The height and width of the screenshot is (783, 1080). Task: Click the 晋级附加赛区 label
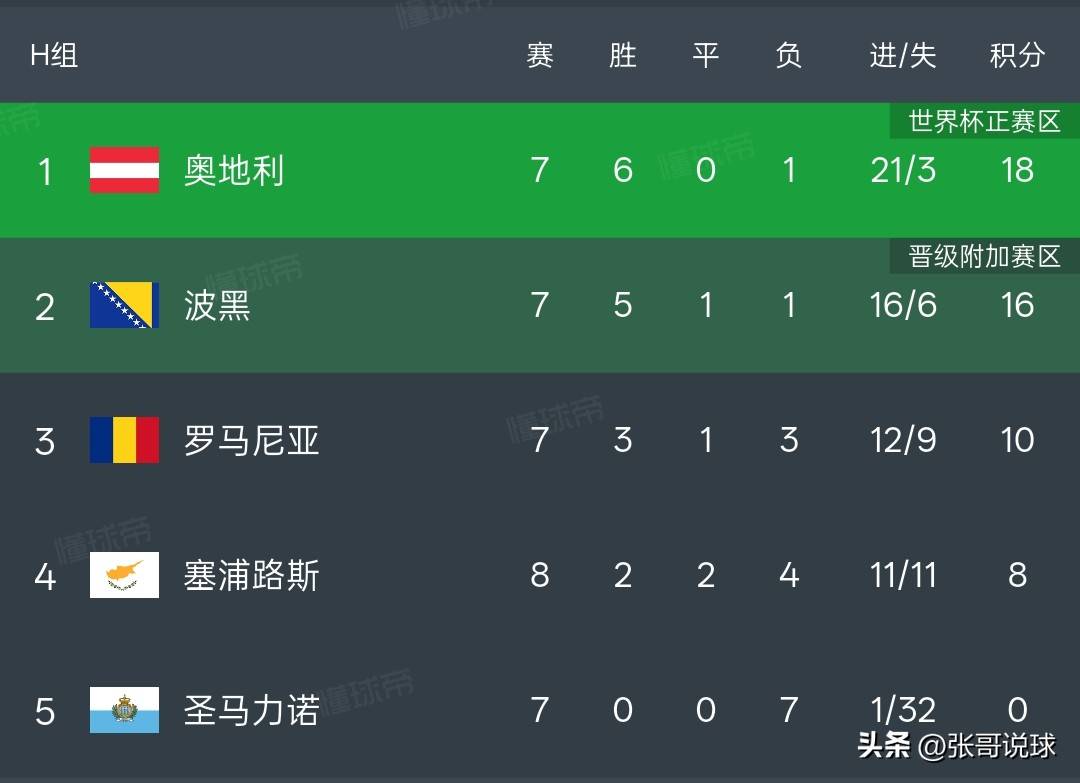[984, 257]
